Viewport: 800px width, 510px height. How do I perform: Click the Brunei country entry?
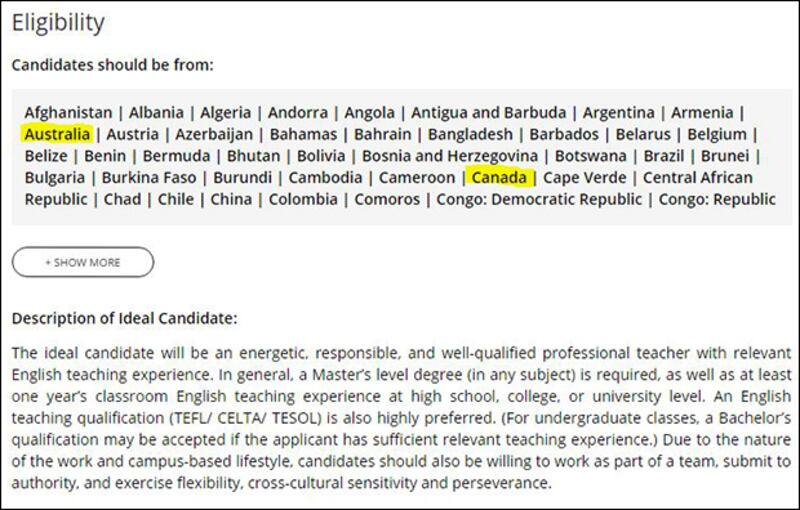[x=725, y=156]
